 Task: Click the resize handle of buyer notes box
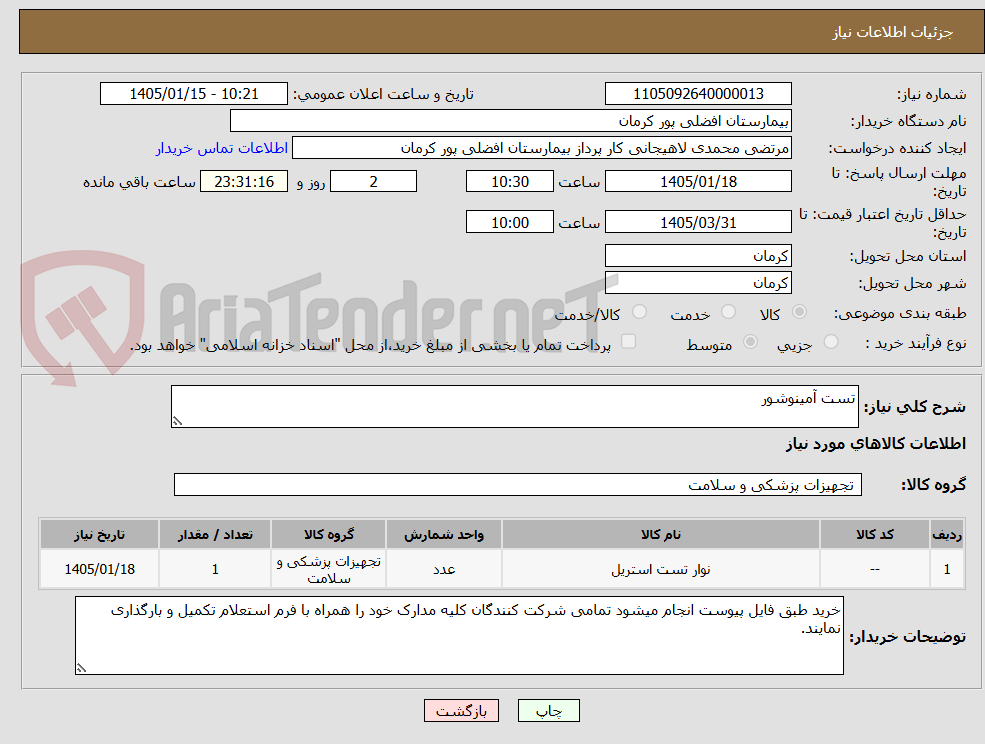click(81, 669)
